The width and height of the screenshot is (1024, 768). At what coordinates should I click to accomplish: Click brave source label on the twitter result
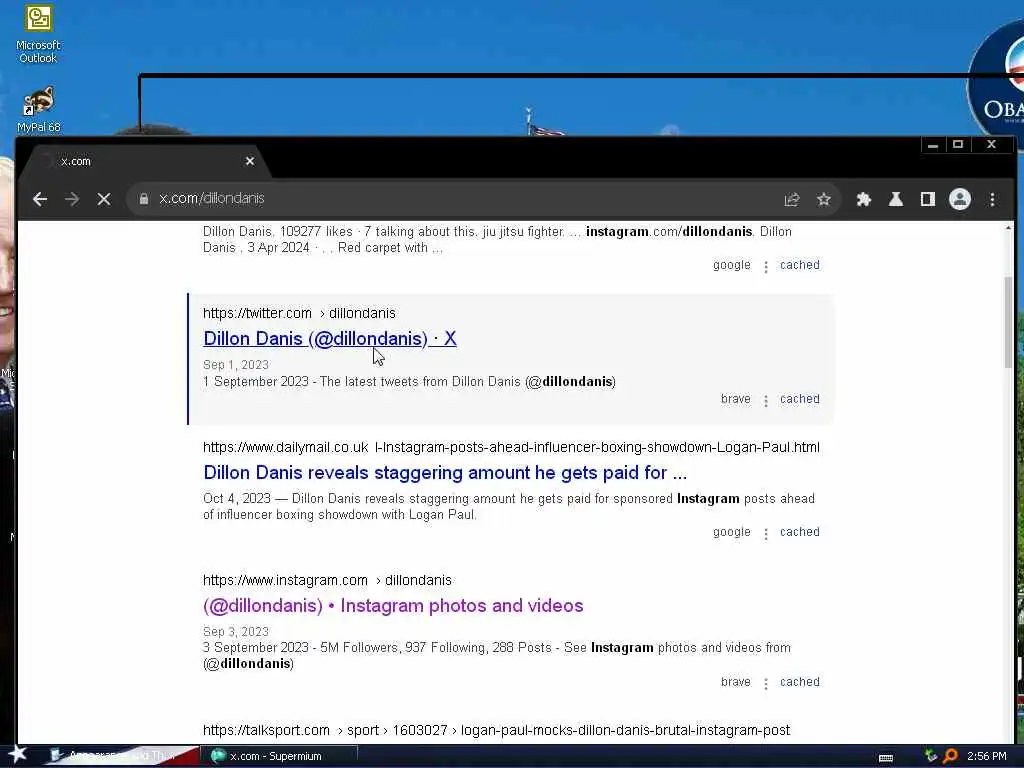[x=735, y=399]
